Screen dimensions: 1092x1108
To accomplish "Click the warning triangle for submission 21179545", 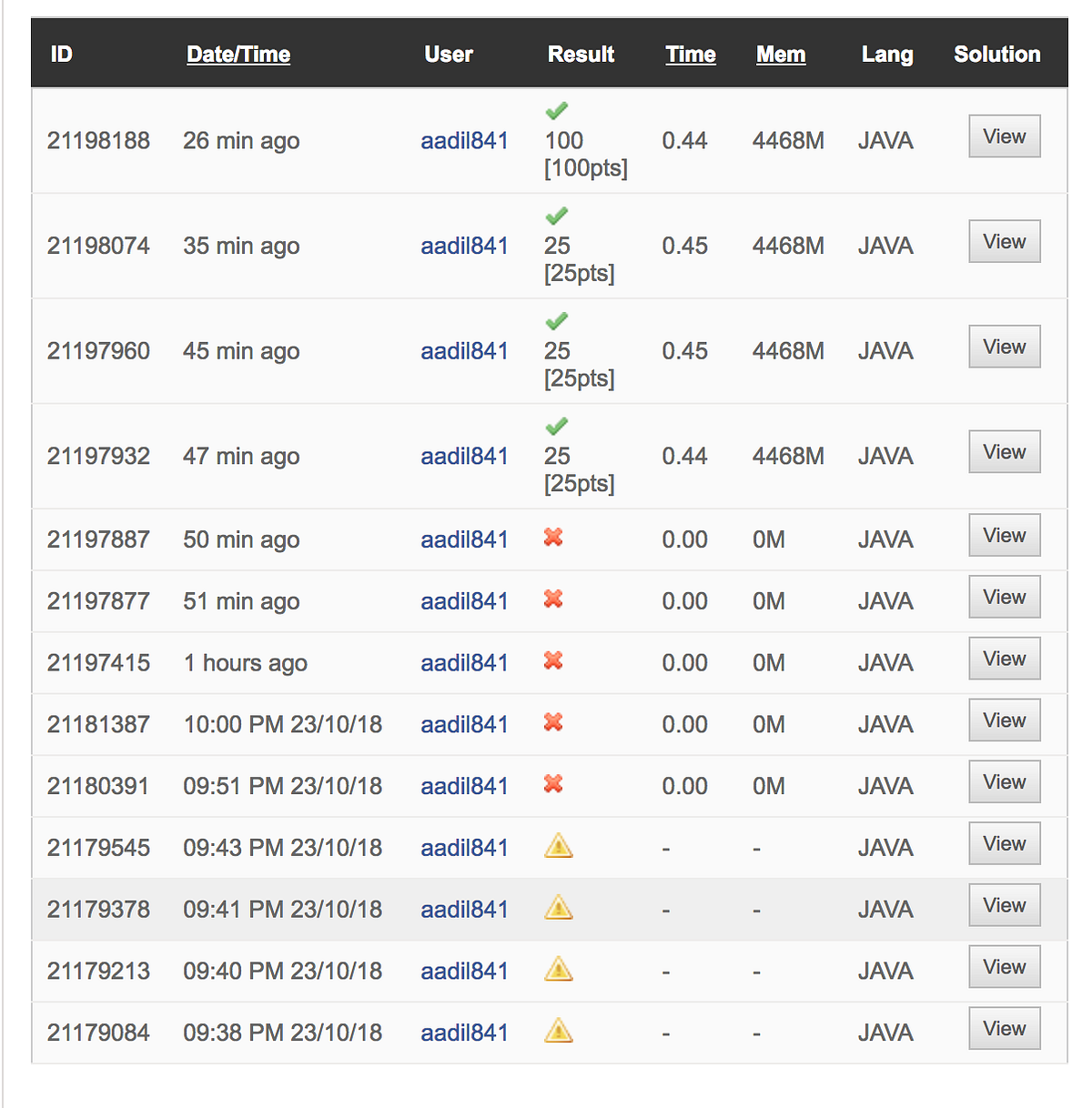I will [x=558, y=846].
